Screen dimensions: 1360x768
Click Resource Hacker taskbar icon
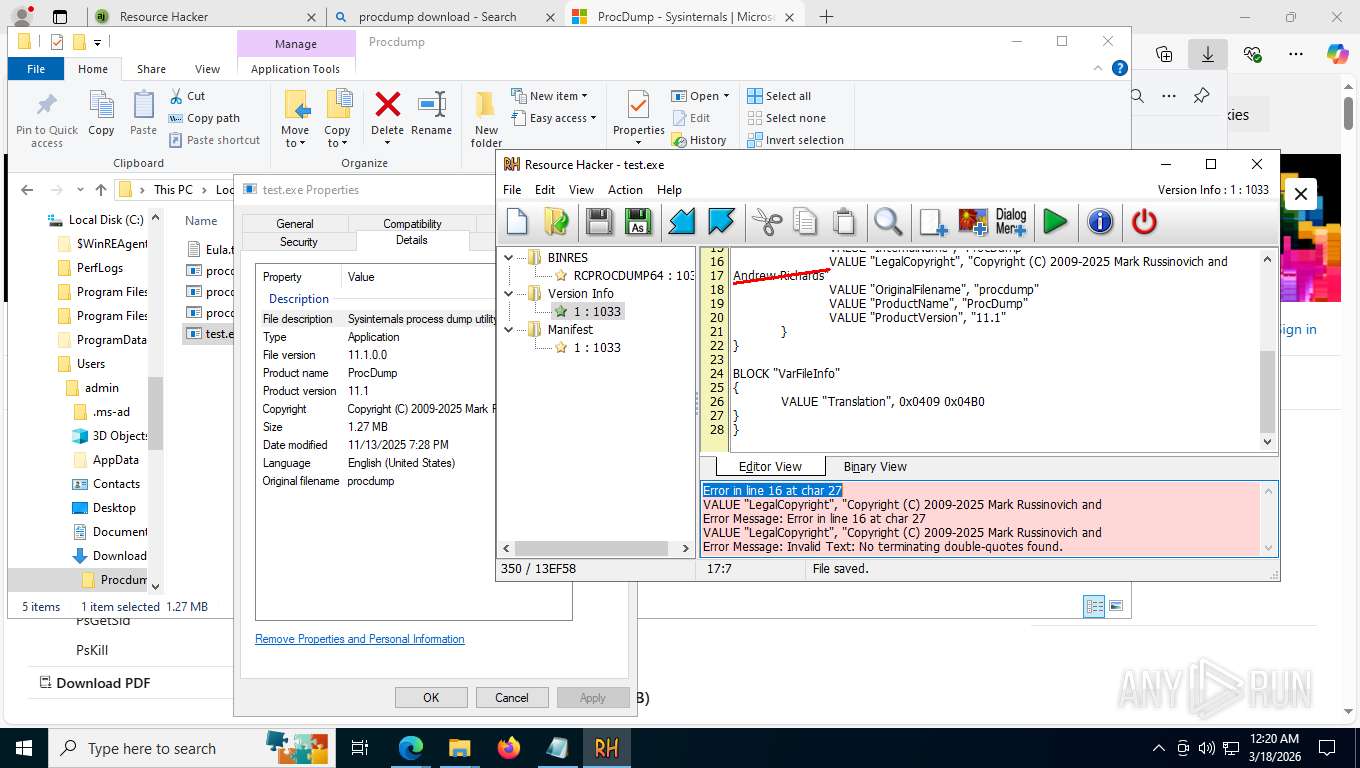click(x=606, y=748)
